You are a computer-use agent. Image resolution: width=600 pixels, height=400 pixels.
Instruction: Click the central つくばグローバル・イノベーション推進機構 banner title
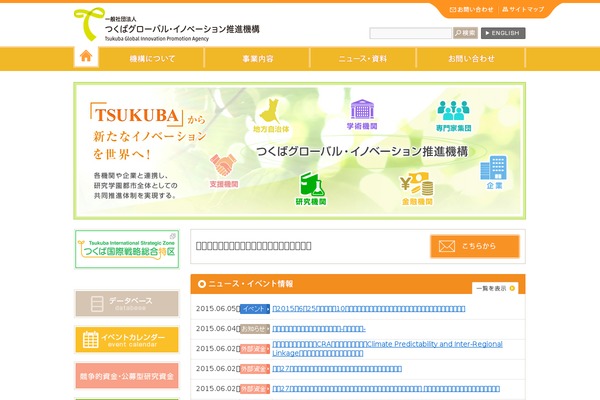[x=362, y=152]
